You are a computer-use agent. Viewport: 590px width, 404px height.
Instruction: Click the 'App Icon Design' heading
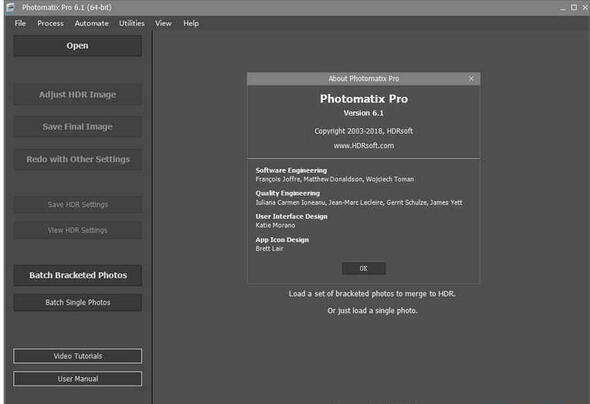tap(282, 240)
